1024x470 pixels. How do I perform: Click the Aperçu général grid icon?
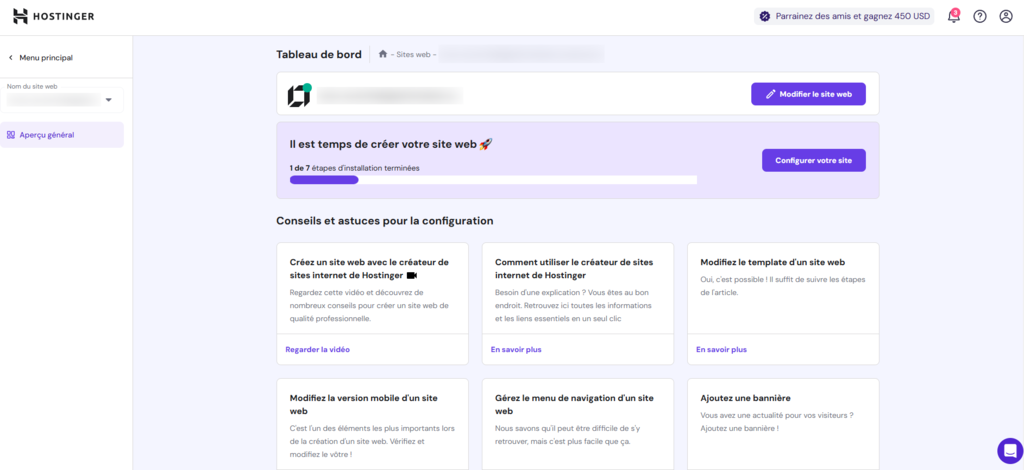pos(10,135)
